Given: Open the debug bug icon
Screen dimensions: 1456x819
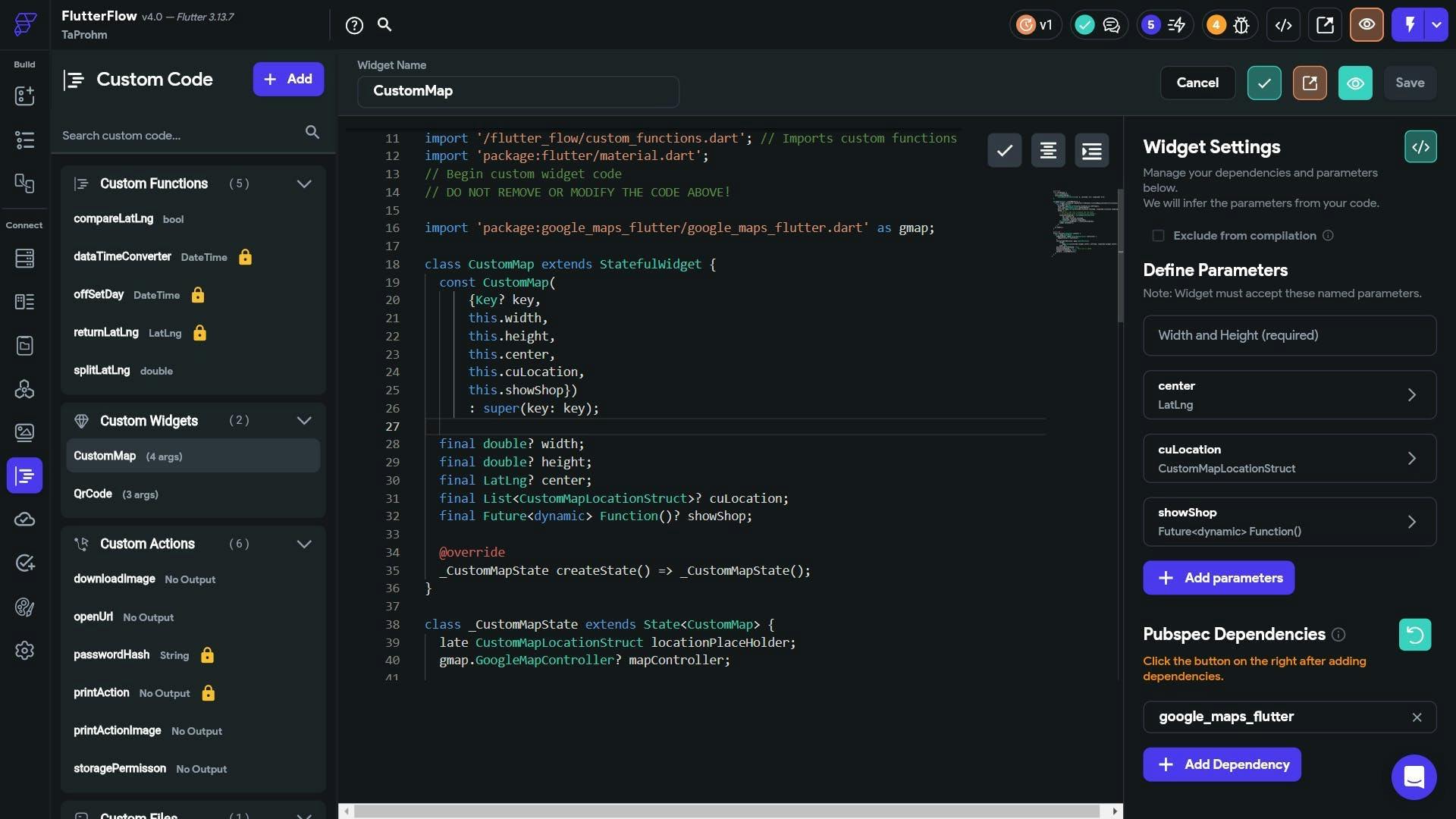Looking at the screenshot, I should pos(1241,25).
